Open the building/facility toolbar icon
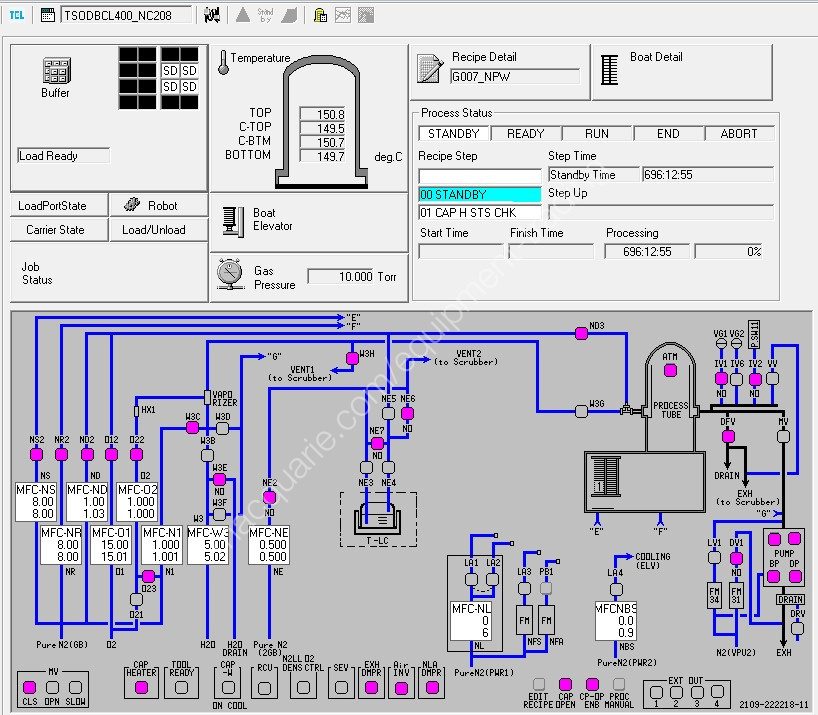This screenshot has height=715, width=818. point(320,15)
